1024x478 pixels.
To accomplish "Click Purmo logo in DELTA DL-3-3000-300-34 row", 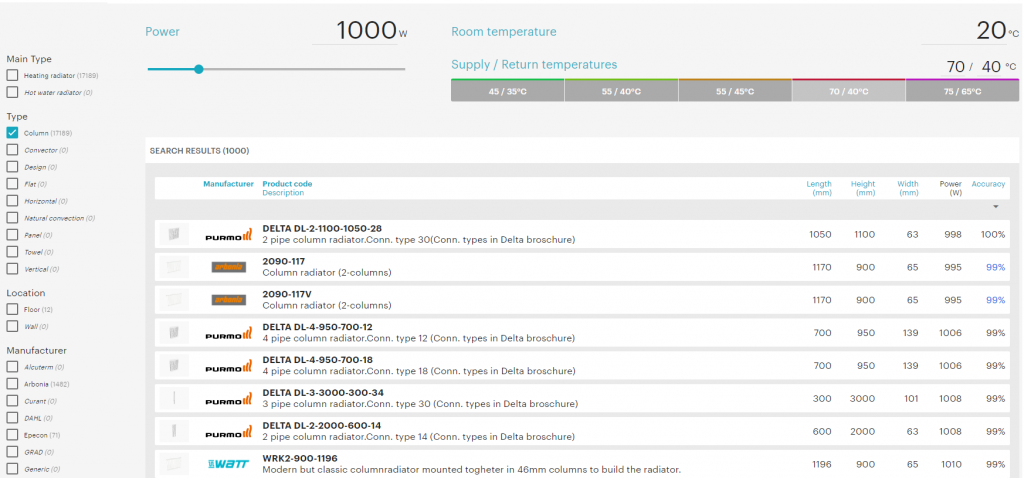I will pos(229,400).
